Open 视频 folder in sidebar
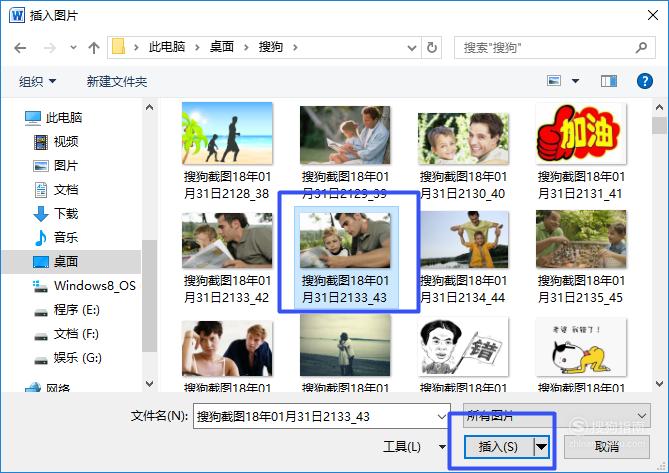The image size is (669, 473). [x=56, y=142]
